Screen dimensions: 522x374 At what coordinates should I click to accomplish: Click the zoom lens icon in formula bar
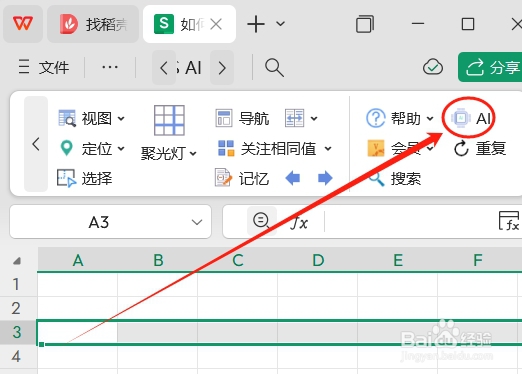click(261, 221)
